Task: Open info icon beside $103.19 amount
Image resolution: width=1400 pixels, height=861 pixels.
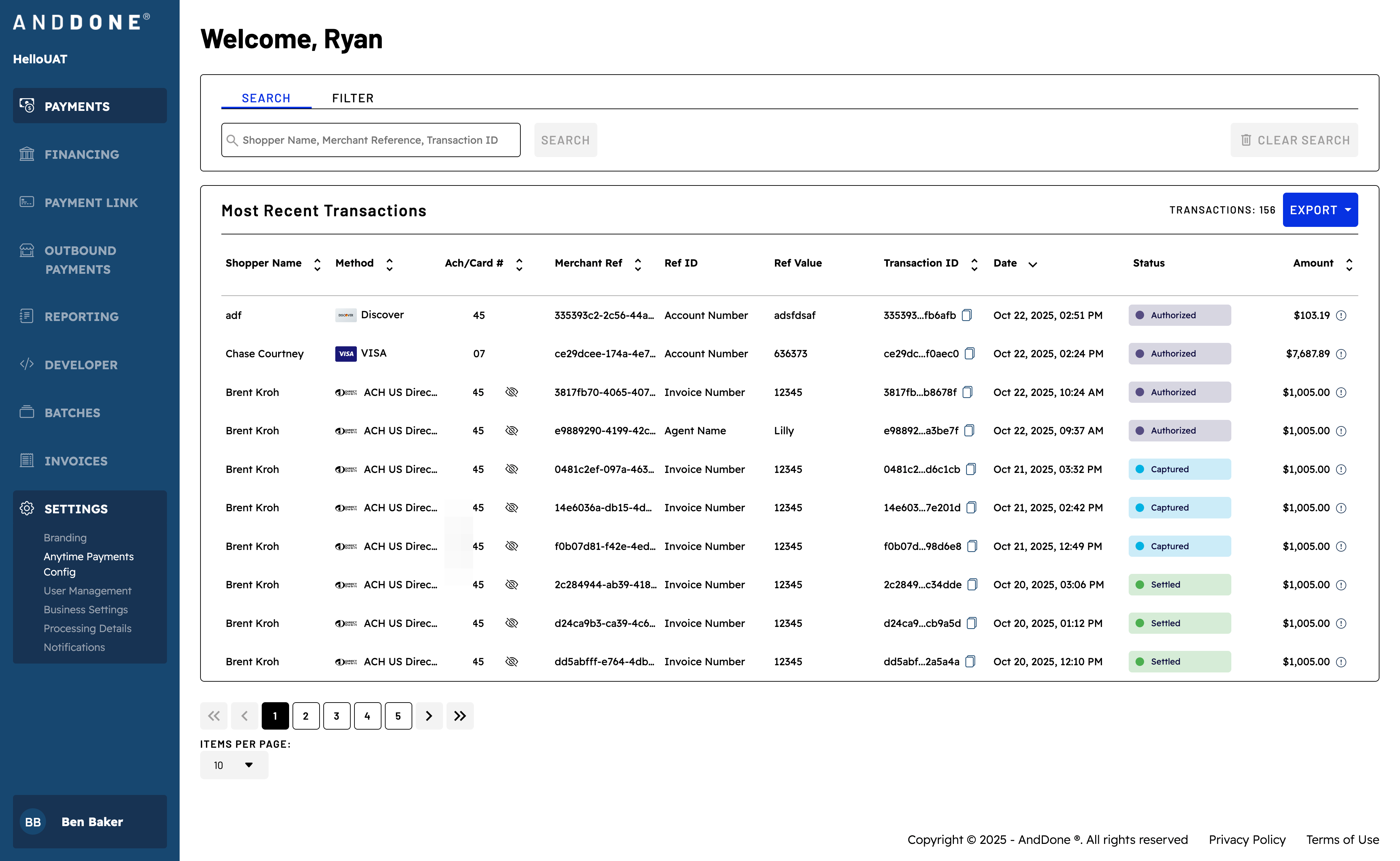Action: click(1341, 316)
